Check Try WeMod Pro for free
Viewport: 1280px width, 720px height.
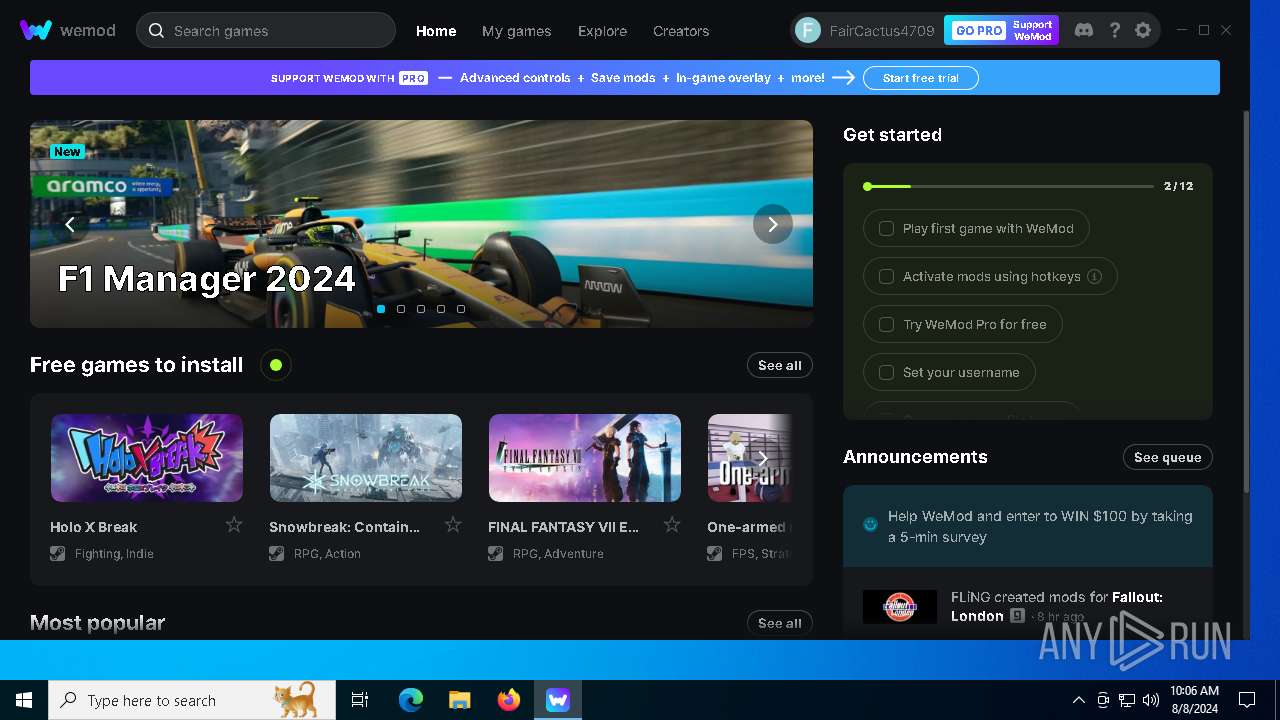coord(886,324)
